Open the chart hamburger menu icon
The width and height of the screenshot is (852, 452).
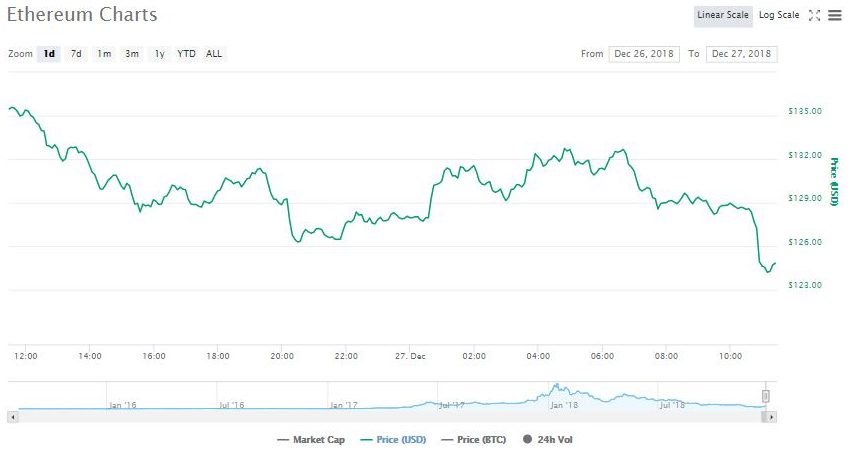(835, 16)
